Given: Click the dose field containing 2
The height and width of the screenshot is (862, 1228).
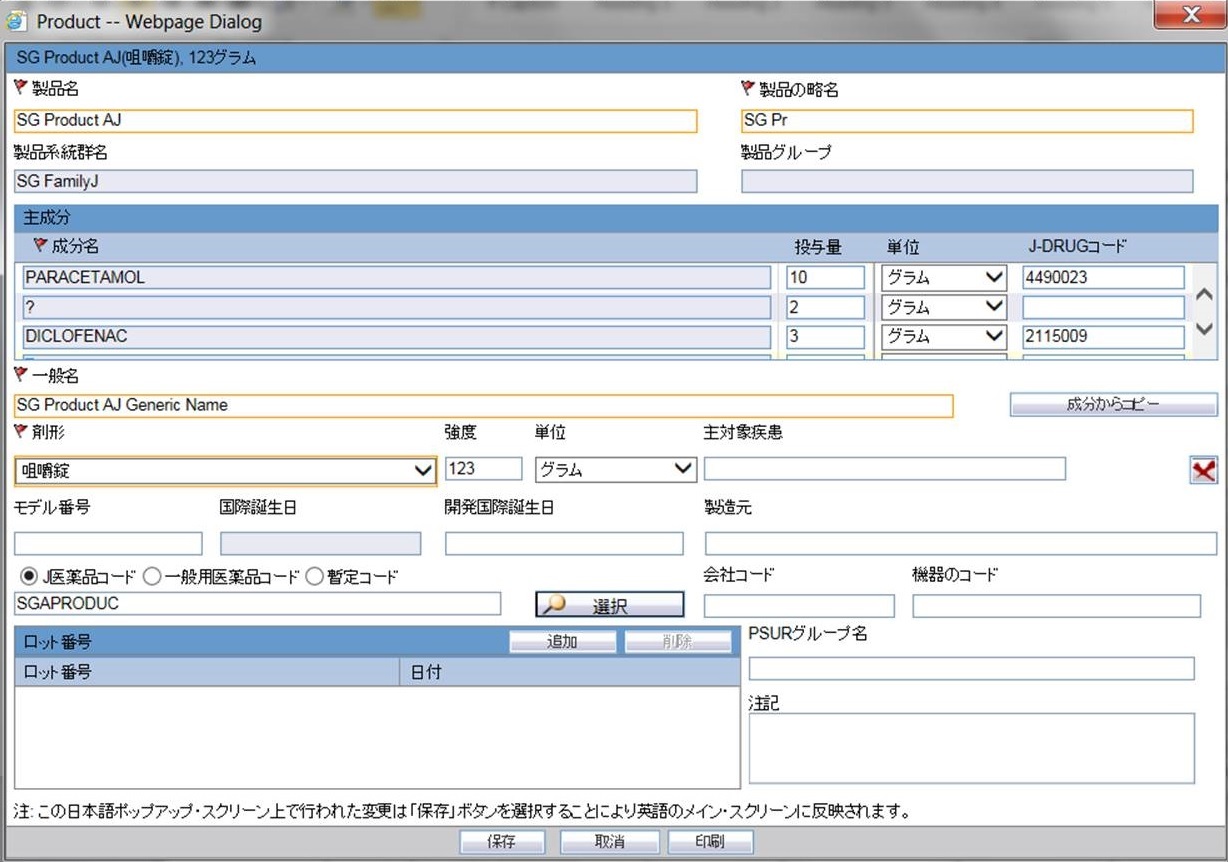Looking at the screenshot, I should (x=826, y=307).
